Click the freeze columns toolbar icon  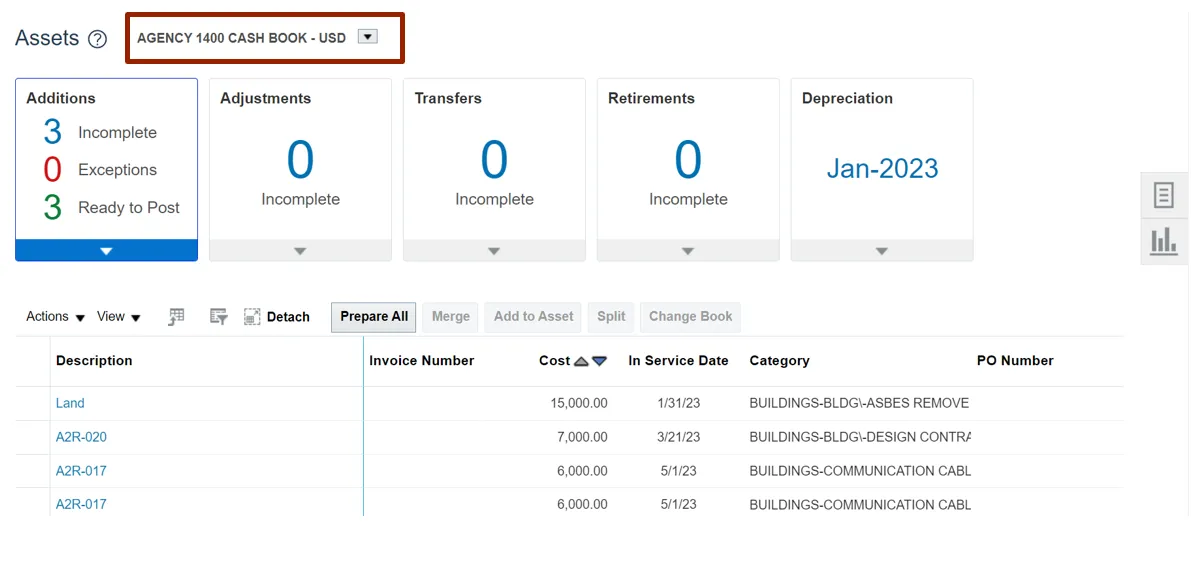pos(177,317)
